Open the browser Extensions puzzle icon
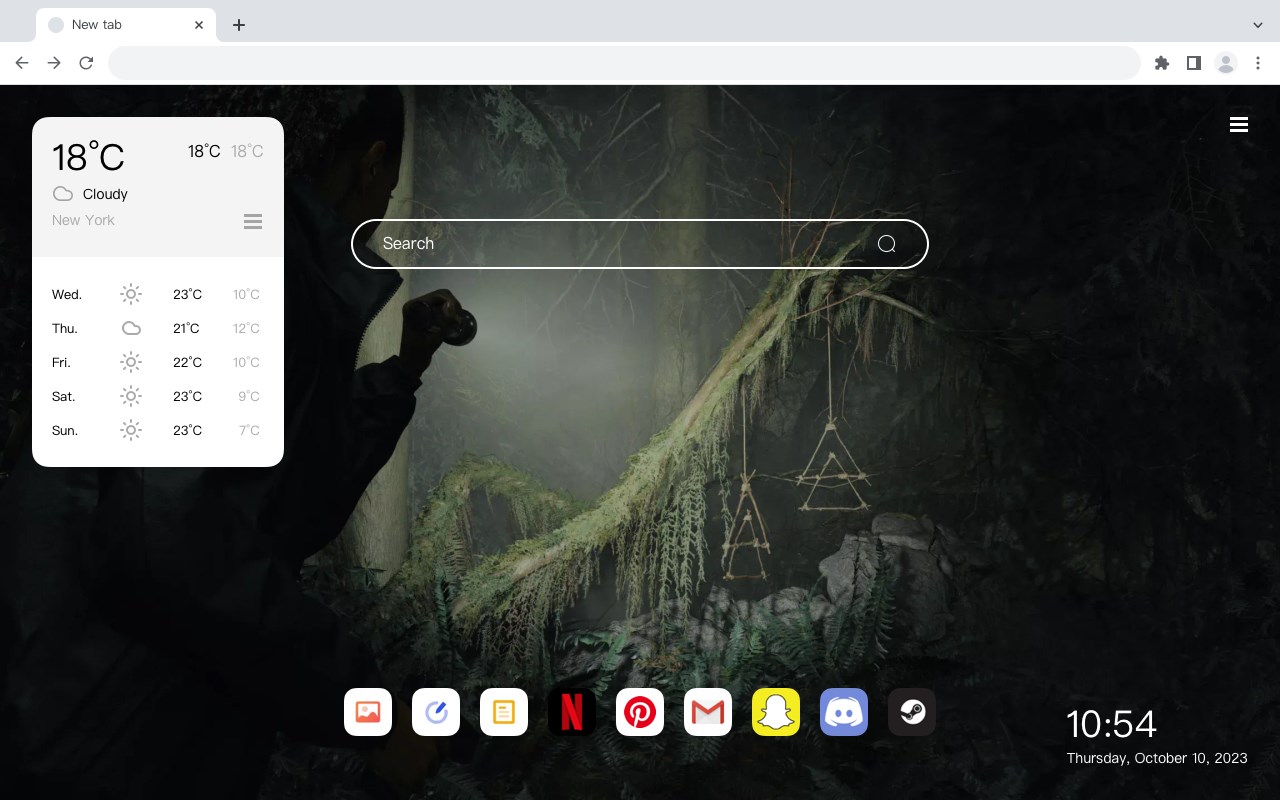1280x800 pixels. (1161, 63)
